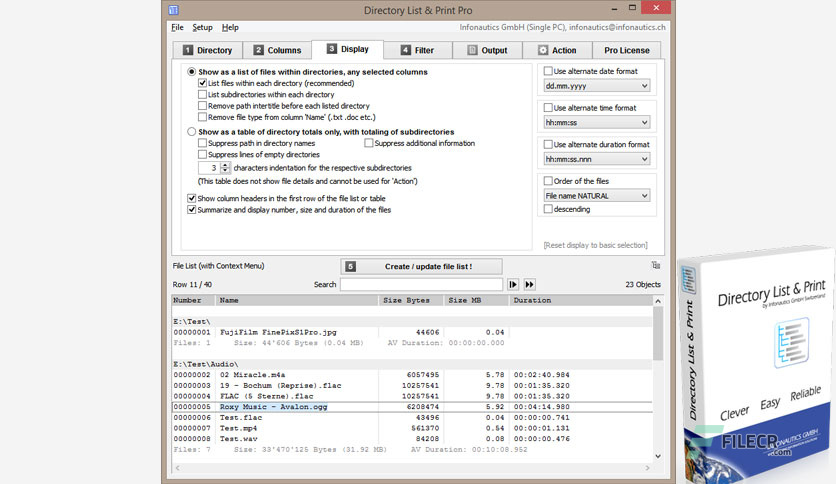Check 'Remove path intertitle before each listed directory'
This screenshot has width=836, height=484.
point(202,106)
